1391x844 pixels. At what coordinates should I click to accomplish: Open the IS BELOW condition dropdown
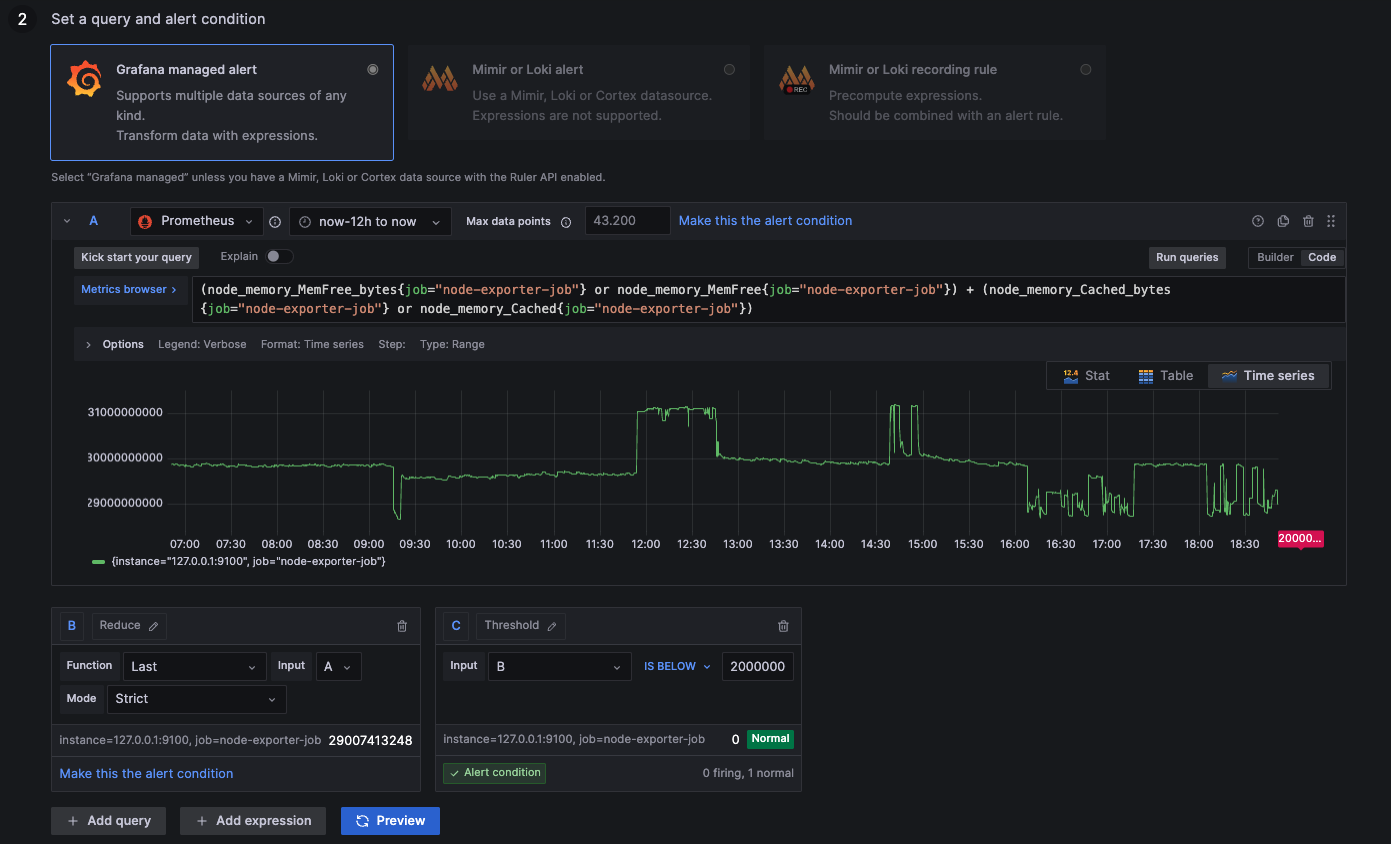(x=677, y=666)
